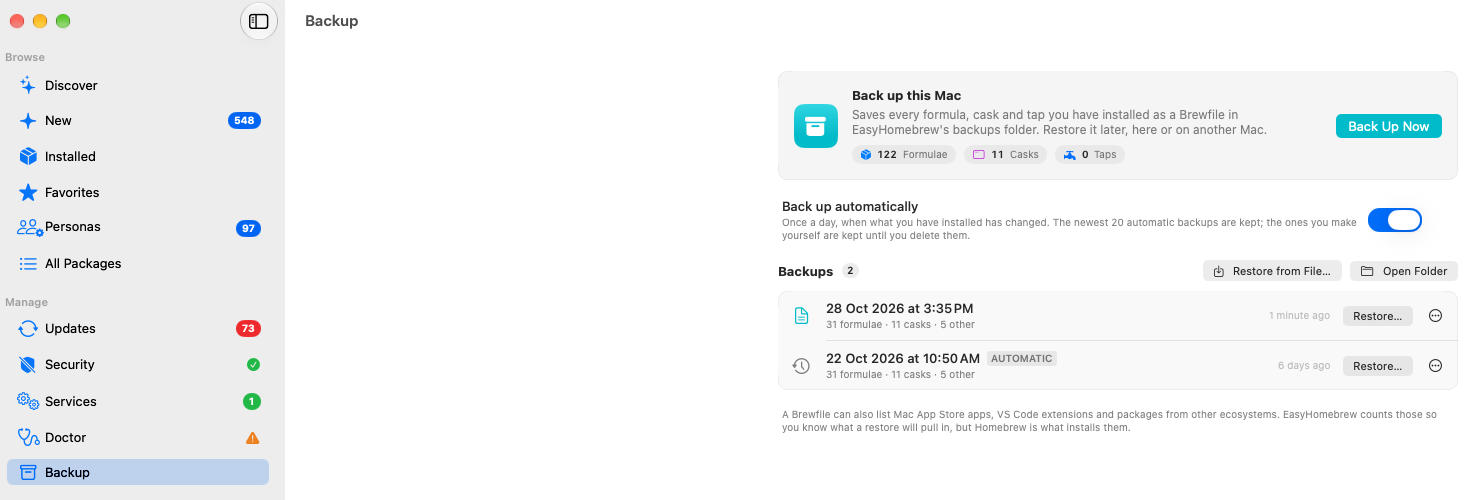
Task: Click the red 73 badge beside Updates
Action: coord(248,328)
